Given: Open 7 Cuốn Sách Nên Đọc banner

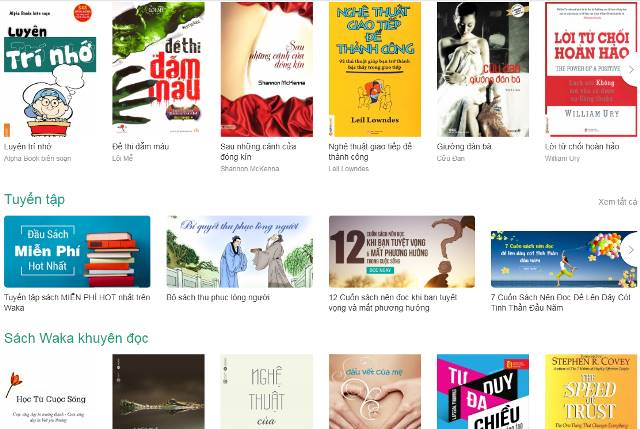Looking at the screenshot, I should click(564, 259).
